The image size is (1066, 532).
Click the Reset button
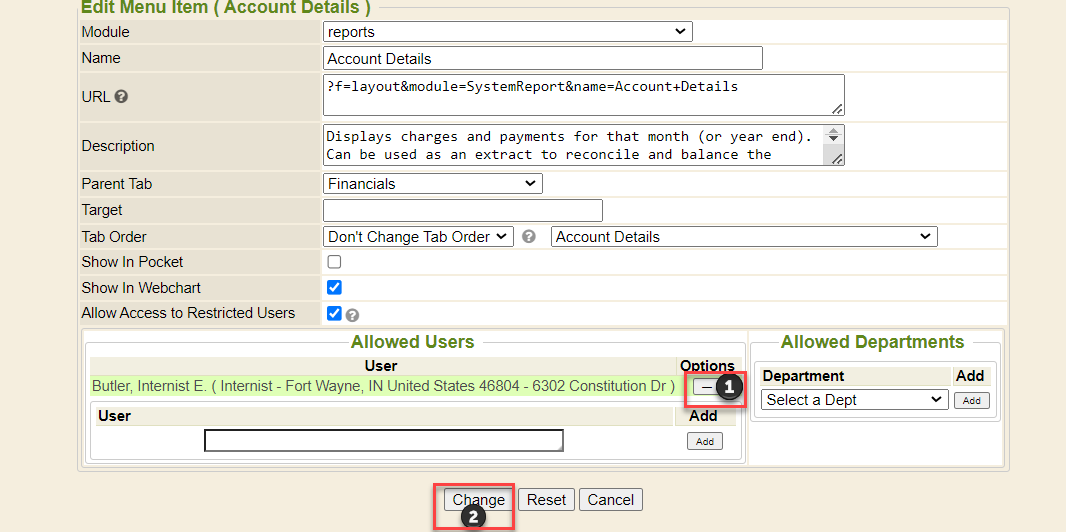pyautogui.click(x=546, y=500)
